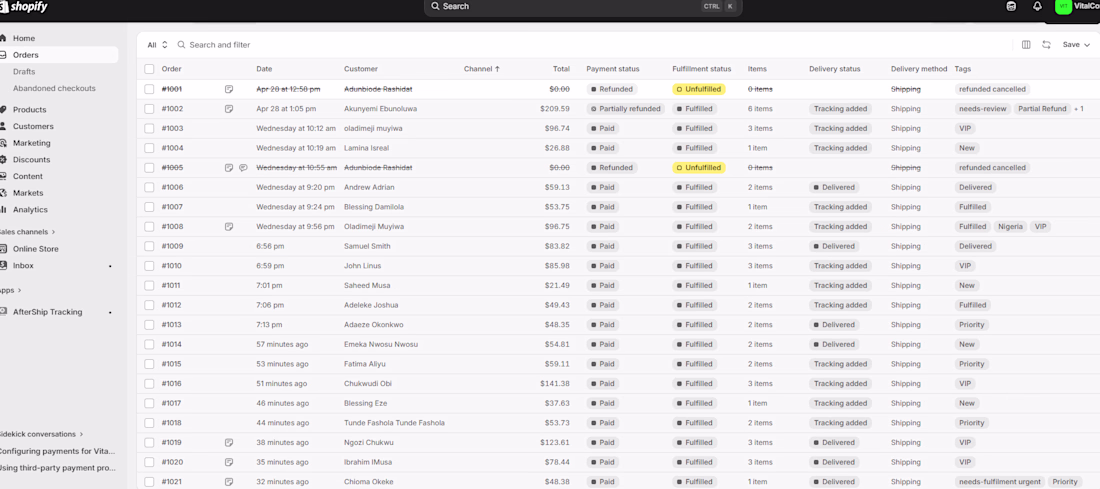The width and height of the screenshot is (1100, 489).
Task: Click the Analytics sidebar icon
Action: [4, 210]
